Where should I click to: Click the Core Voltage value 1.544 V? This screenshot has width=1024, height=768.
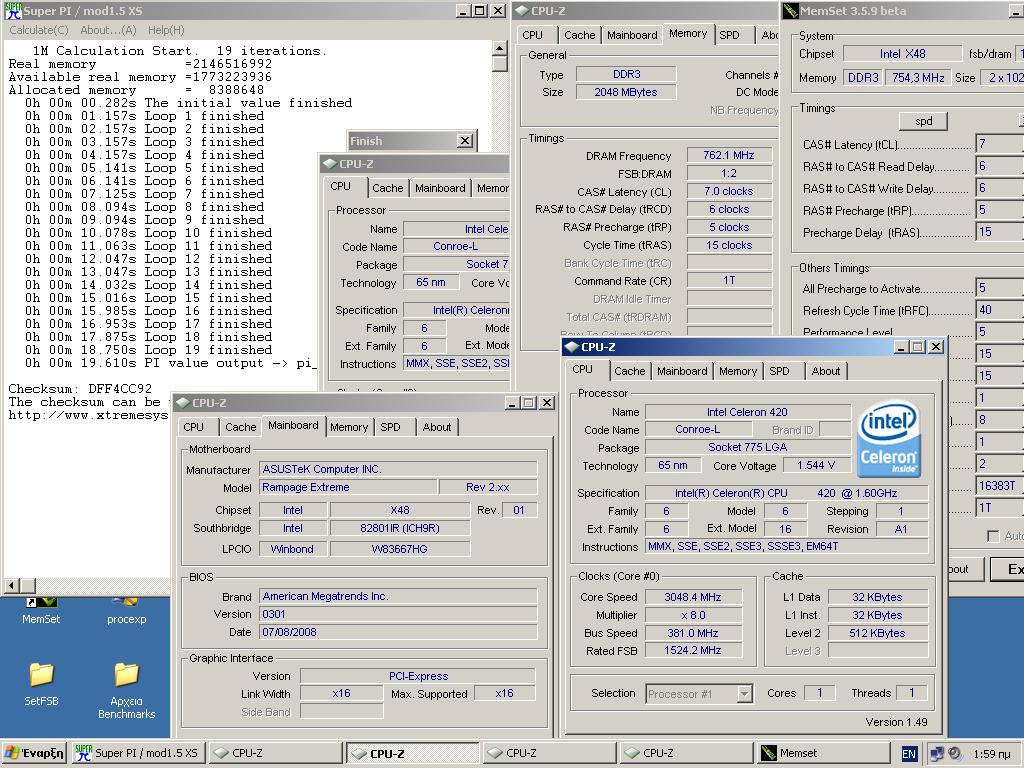click(x=816, y=466)
